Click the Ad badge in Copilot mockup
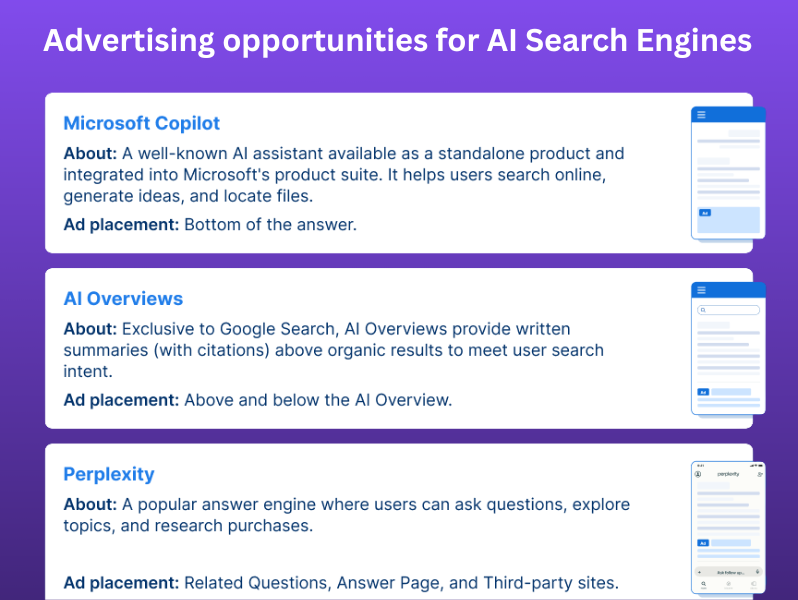The image size is (798, 600). tap(704, 213)
